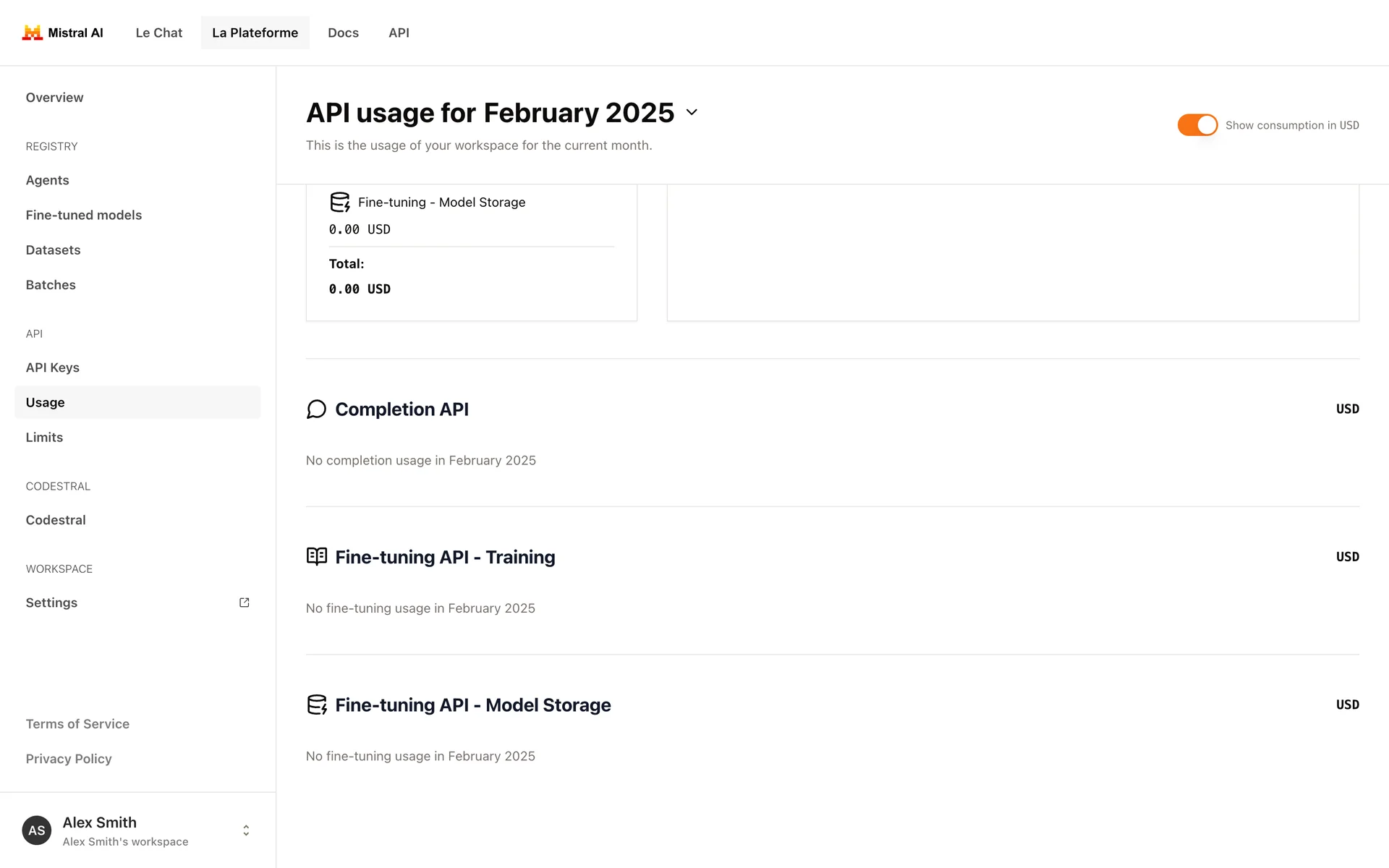Select Fine-tuned models in sidebar
This screenshot has width=1389, height=868.
[84, 215]
